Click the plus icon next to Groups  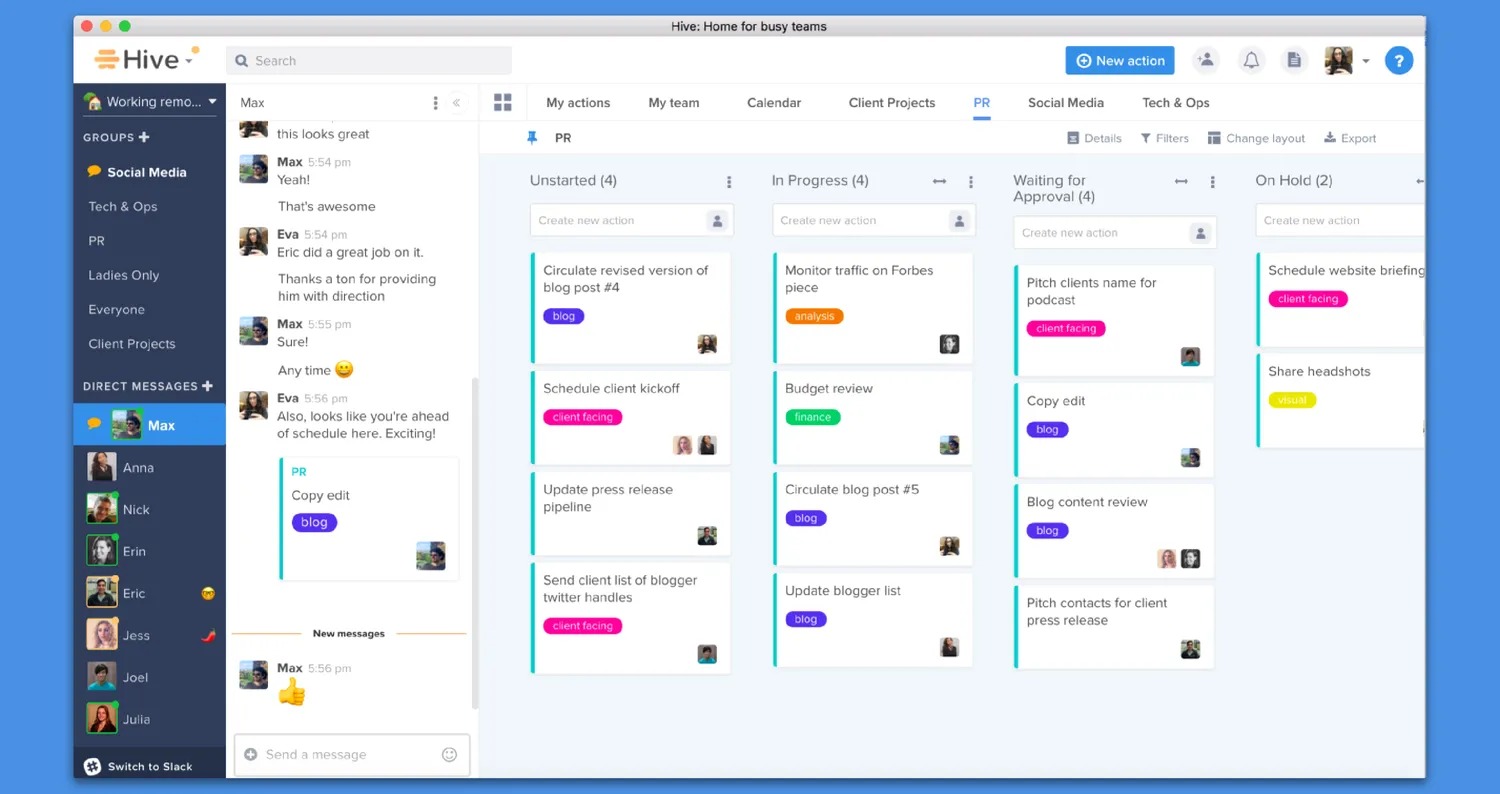(x=144, y=138)
